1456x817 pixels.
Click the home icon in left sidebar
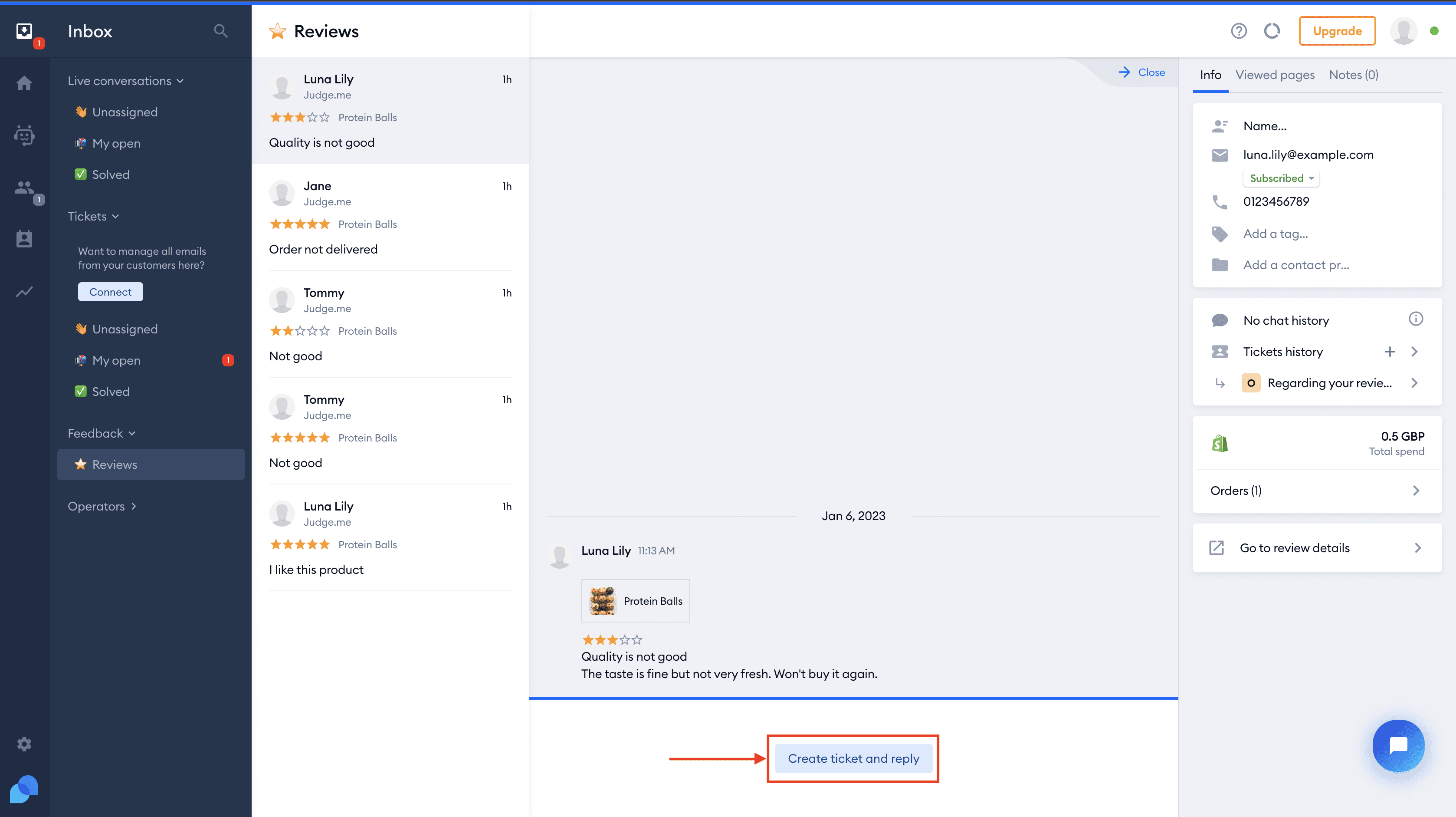coord(24,84)
